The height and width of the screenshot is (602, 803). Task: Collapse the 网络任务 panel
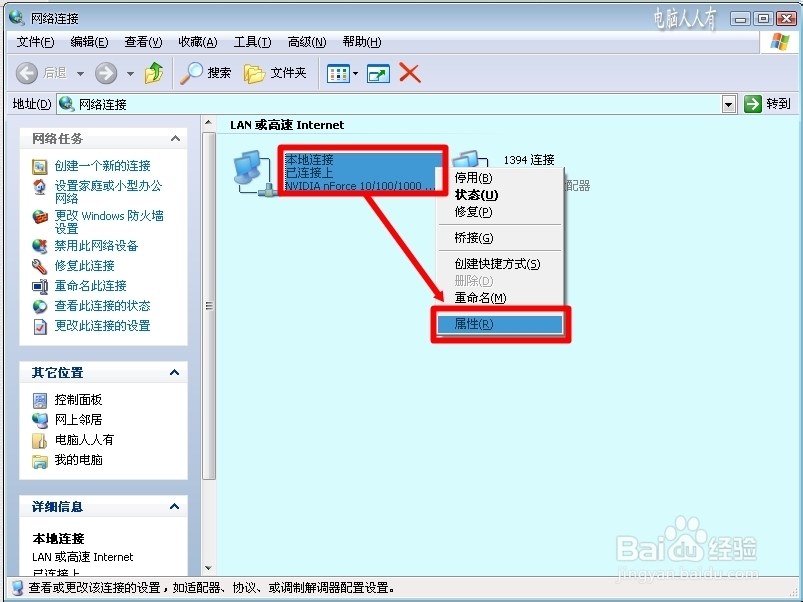tap(175, 138)
